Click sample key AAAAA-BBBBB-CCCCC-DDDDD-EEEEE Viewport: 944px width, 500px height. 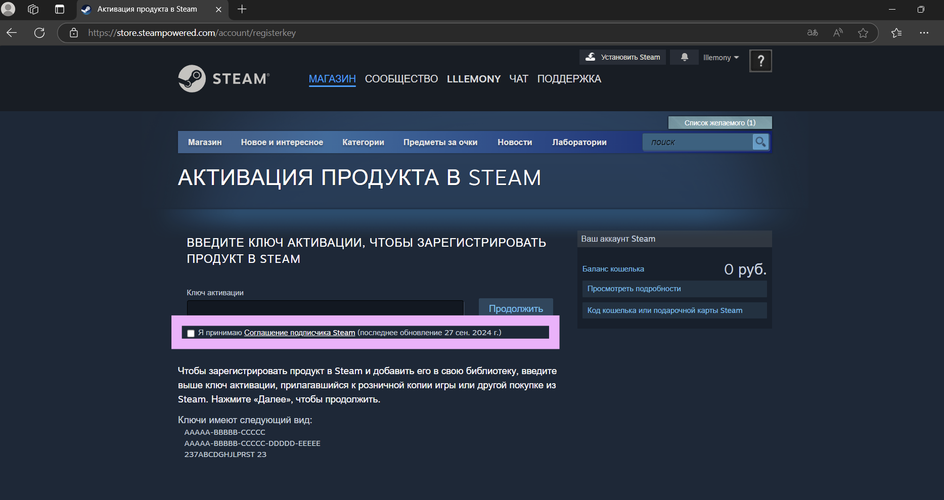[x=252, y=443]
